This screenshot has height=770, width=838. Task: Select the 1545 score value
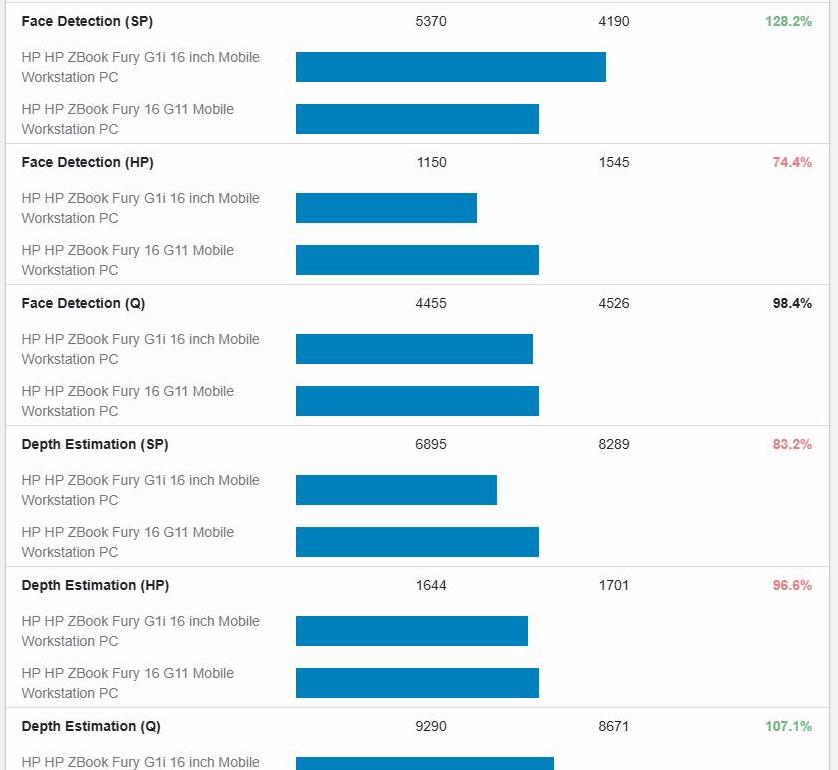click(614, 162)
